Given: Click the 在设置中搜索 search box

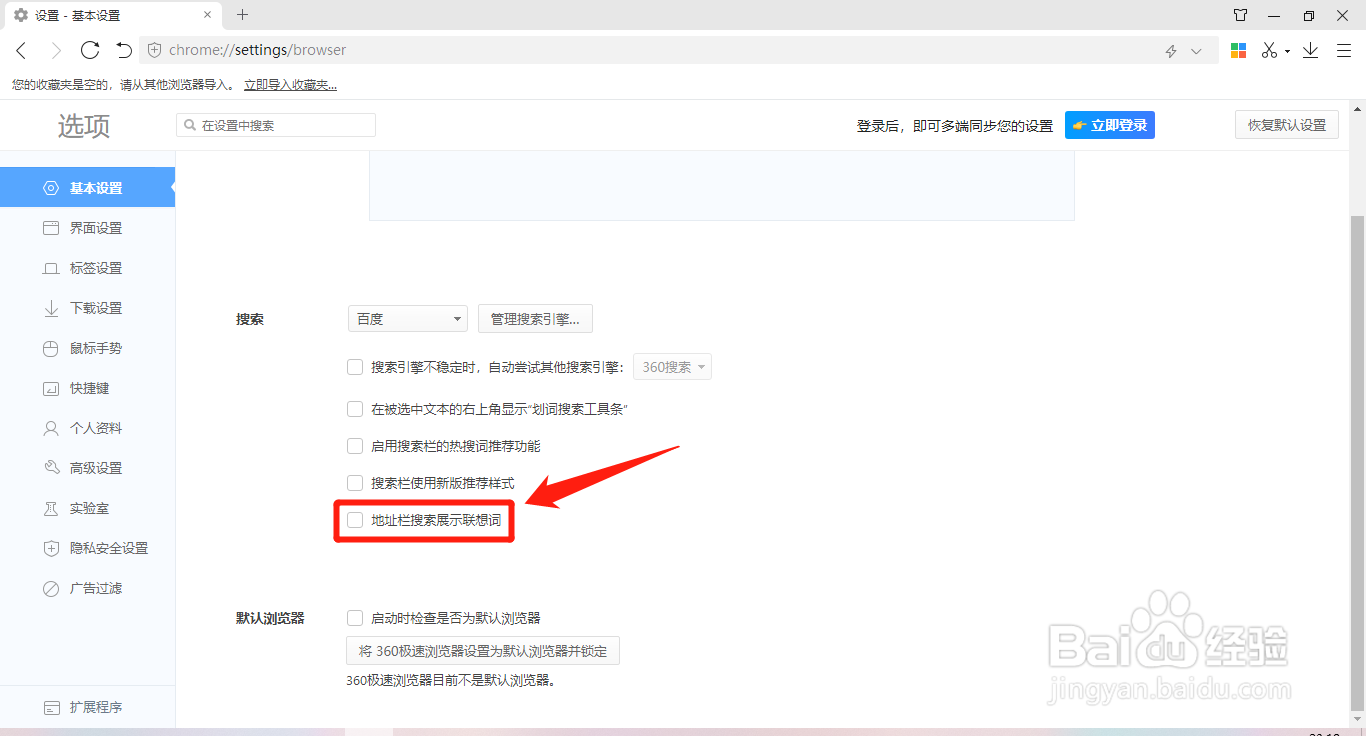Looking at the screenshot, I should pyautogui.click(x=276, y=125).
